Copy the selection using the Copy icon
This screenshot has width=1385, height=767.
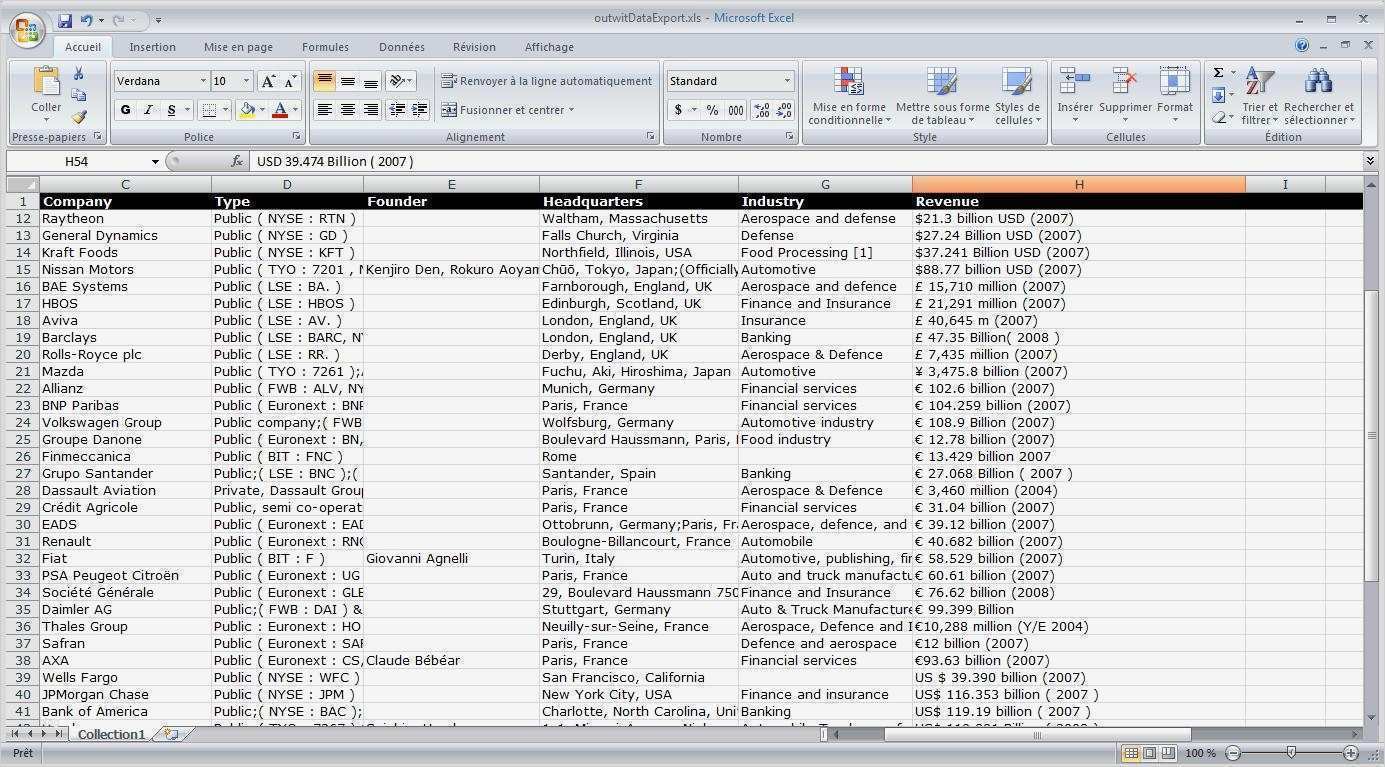[79, 95]
